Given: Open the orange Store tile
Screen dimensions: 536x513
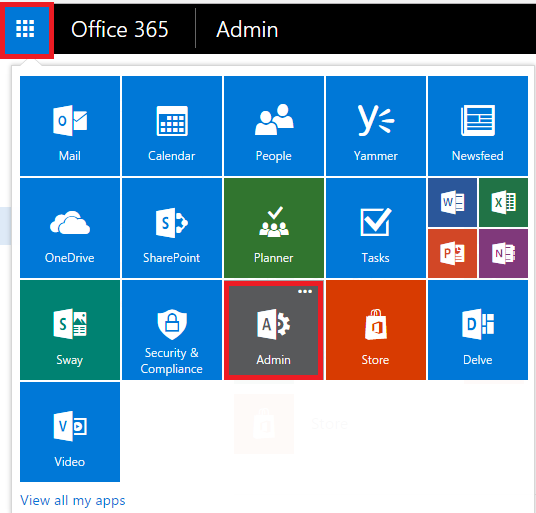Looking at the screenshot, I should tap(376, 330).
